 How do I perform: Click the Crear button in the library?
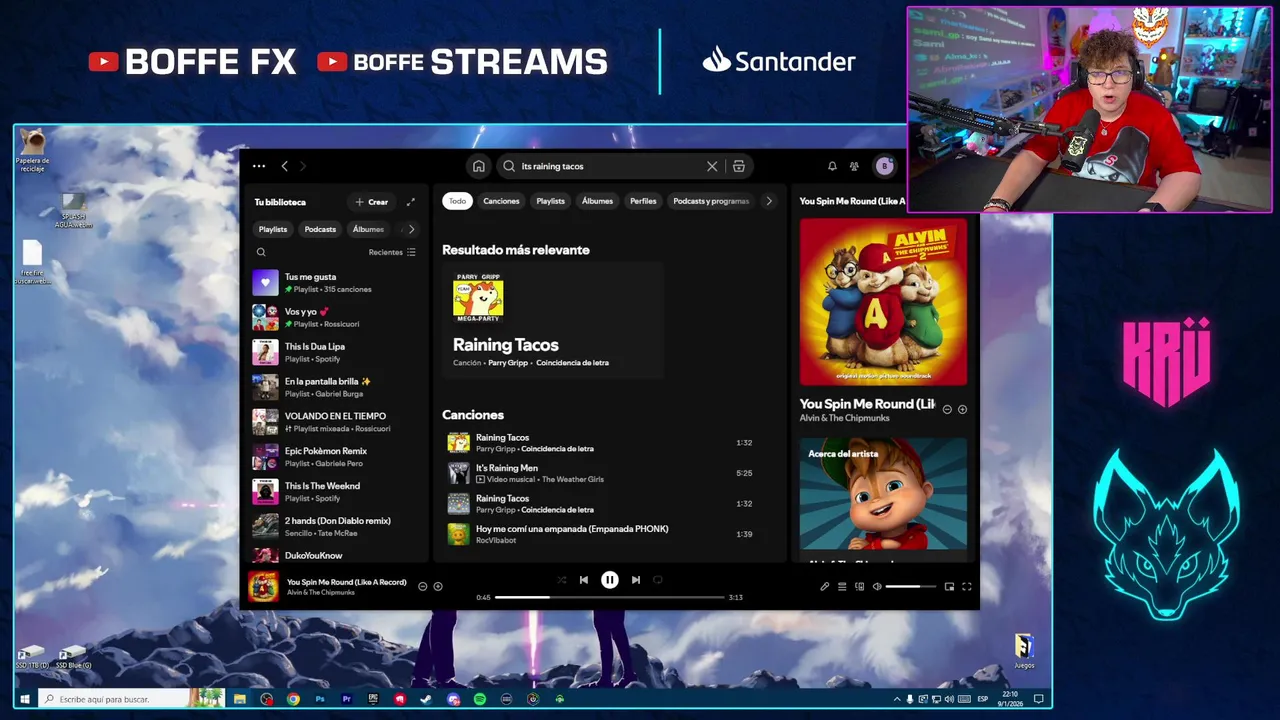[x=371, y=202]
